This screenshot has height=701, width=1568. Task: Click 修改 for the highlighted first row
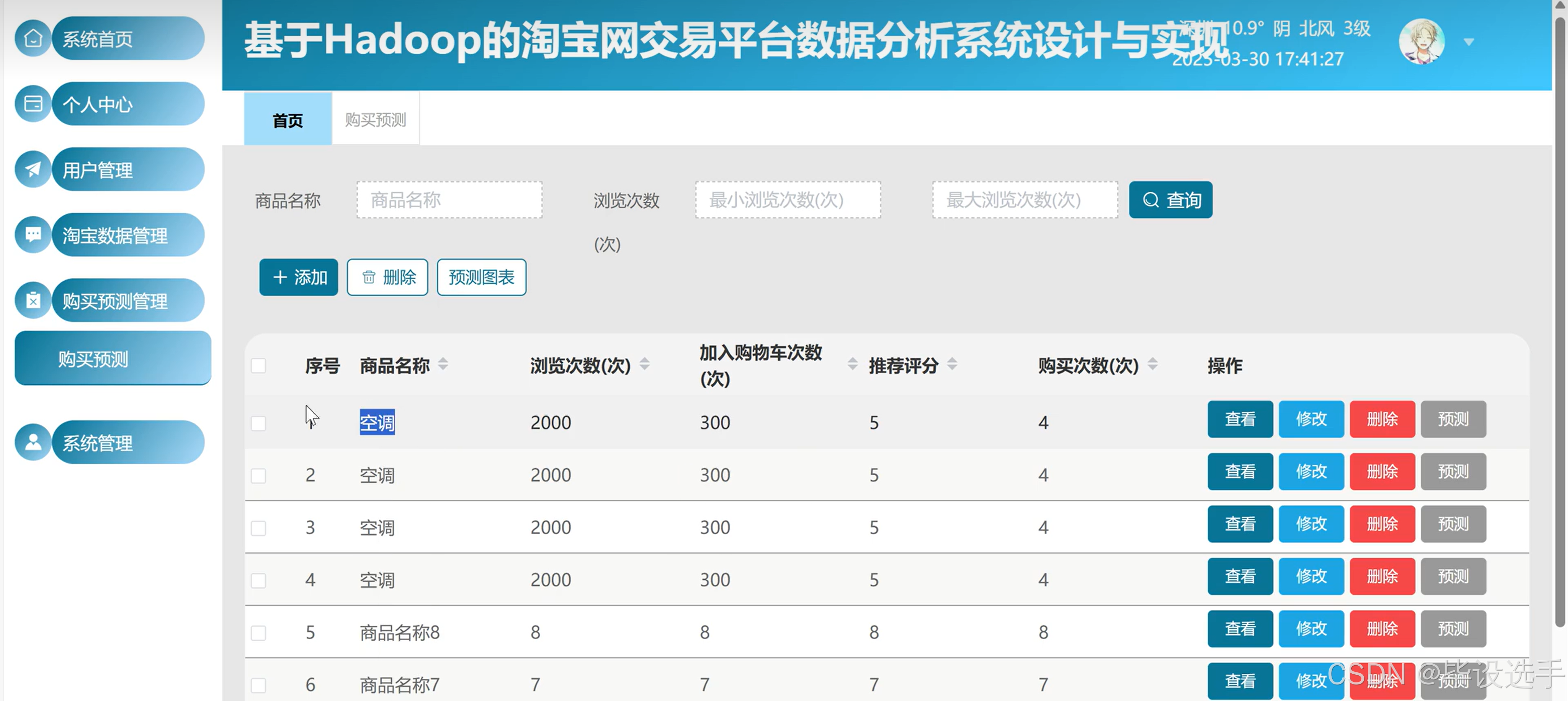coord(1311,419)
